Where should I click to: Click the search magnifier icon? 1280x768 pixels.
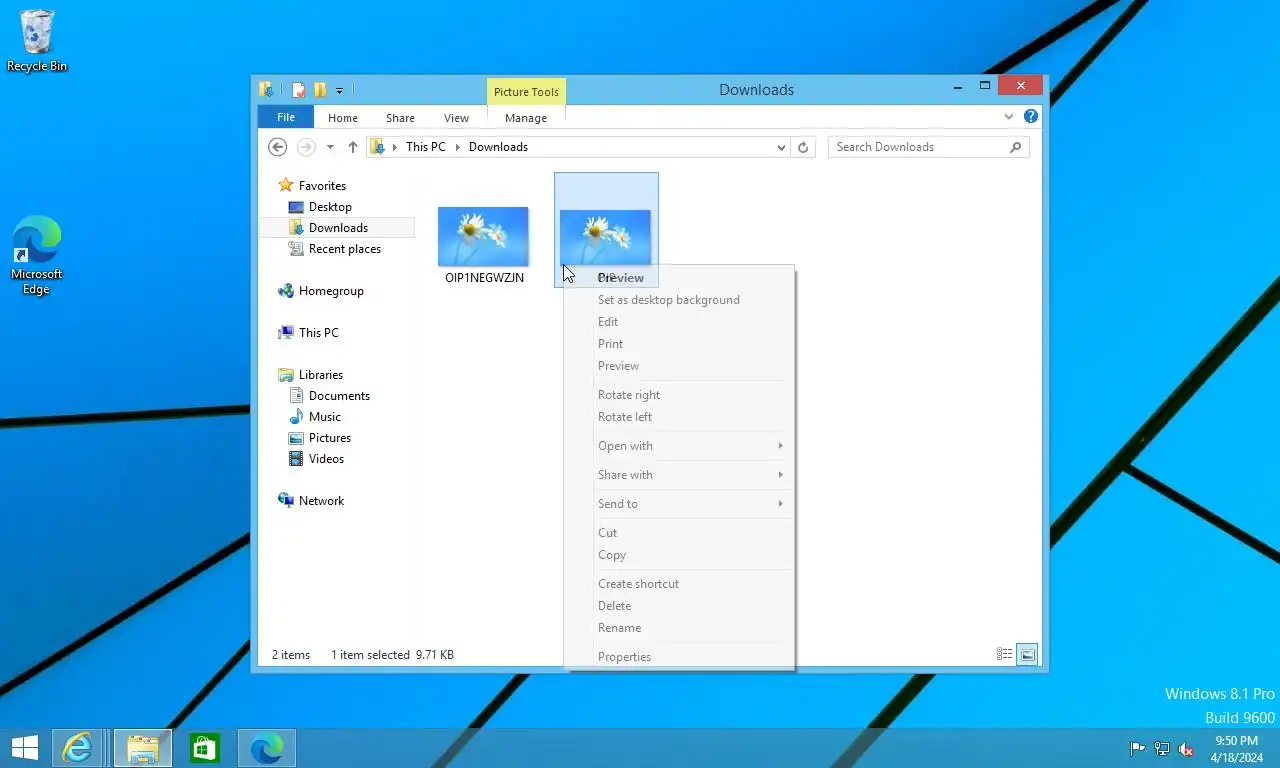1015,147
